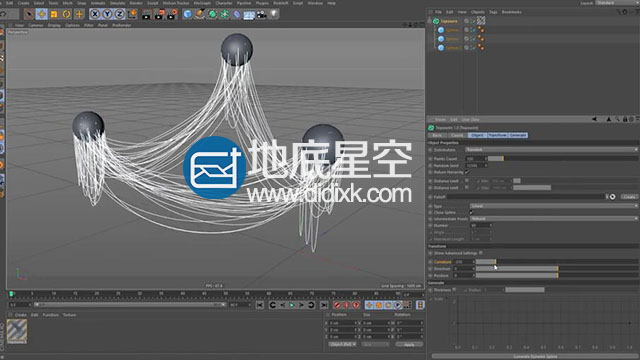The height and width of the screenshot is (360, 640).
Task: Jump to the end of timeline
Action: click(x=324, y=305)
